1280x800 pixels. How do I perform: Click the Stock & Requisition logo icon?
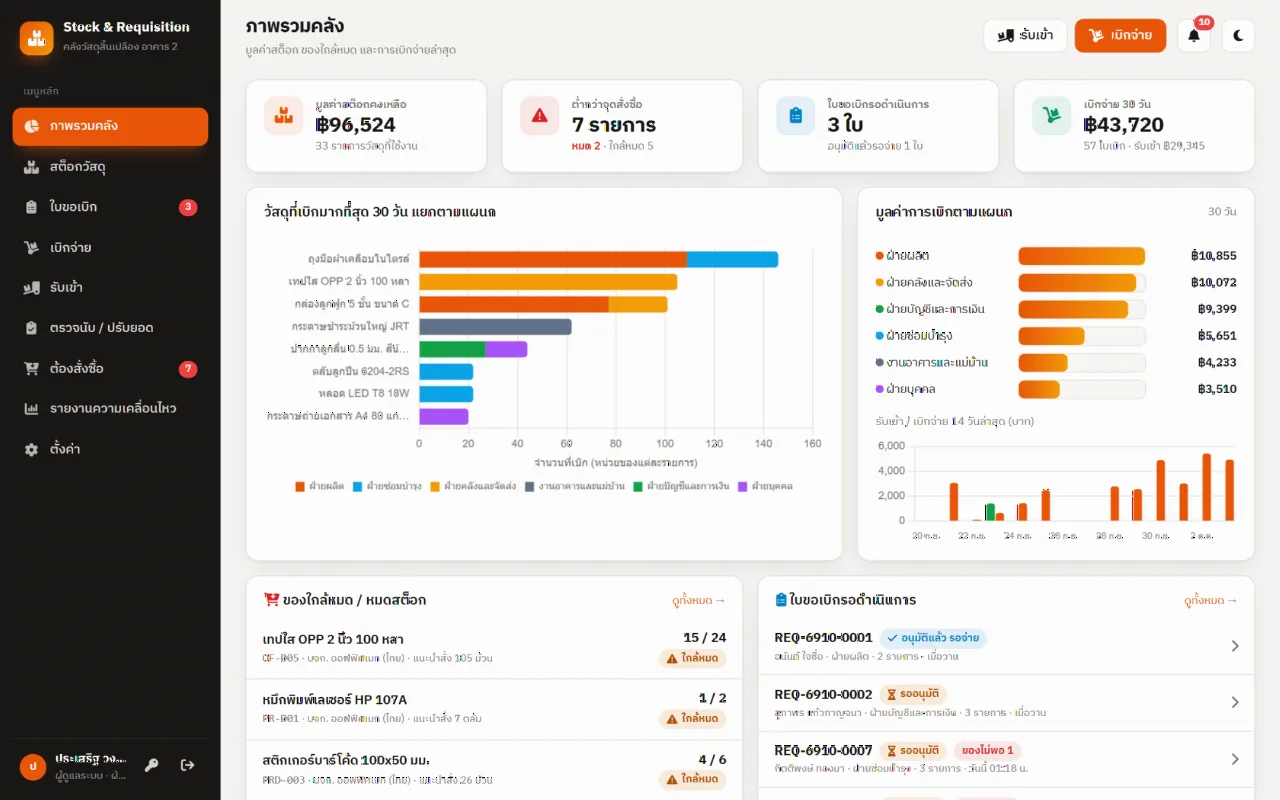pos(37,38)
